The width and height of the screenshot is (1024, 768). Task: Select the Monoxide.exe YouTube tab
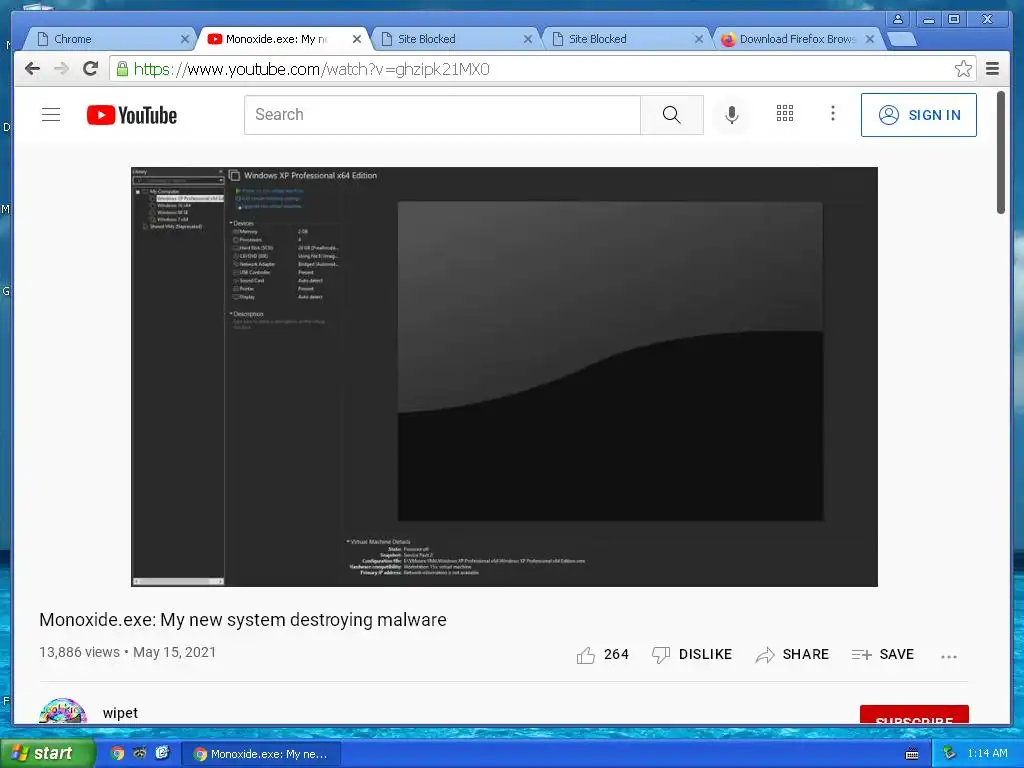[x=282, y=39]
